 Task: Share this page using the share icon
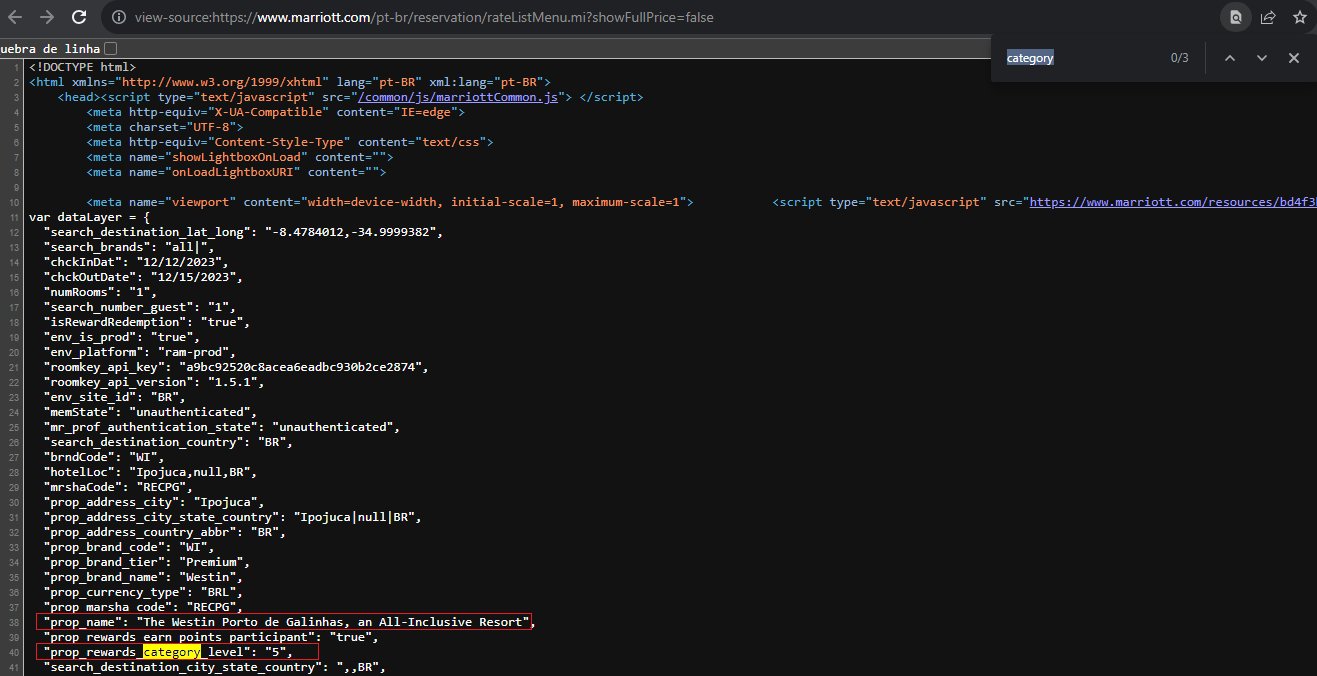tap(1267, 17)
